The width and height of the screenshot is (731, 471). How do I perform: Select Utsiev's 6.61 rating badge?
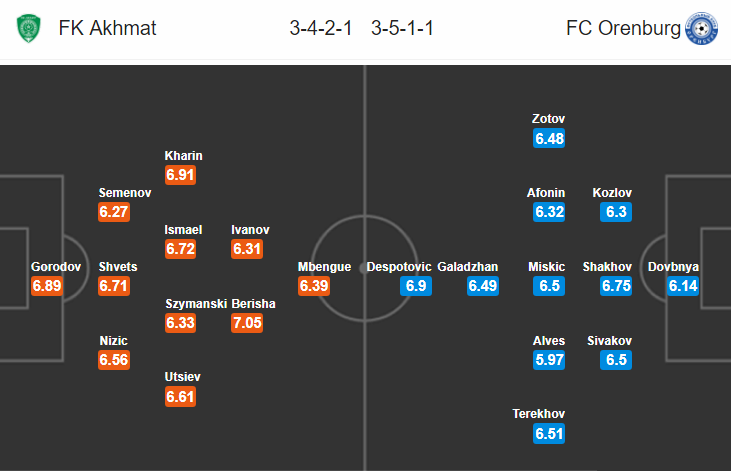click(x=180, y=397)
